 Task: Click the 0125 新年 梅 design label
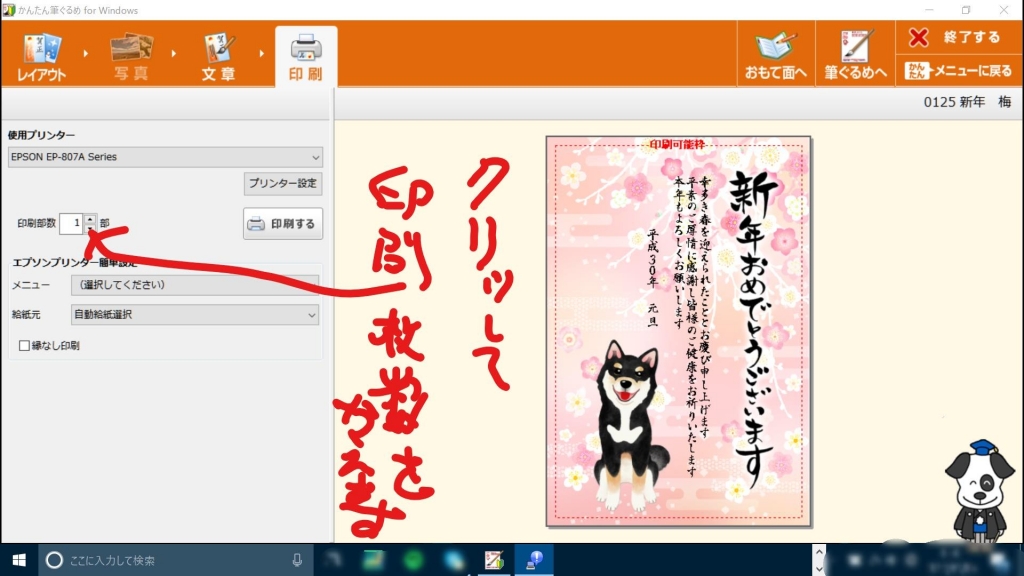pos(967,102)
